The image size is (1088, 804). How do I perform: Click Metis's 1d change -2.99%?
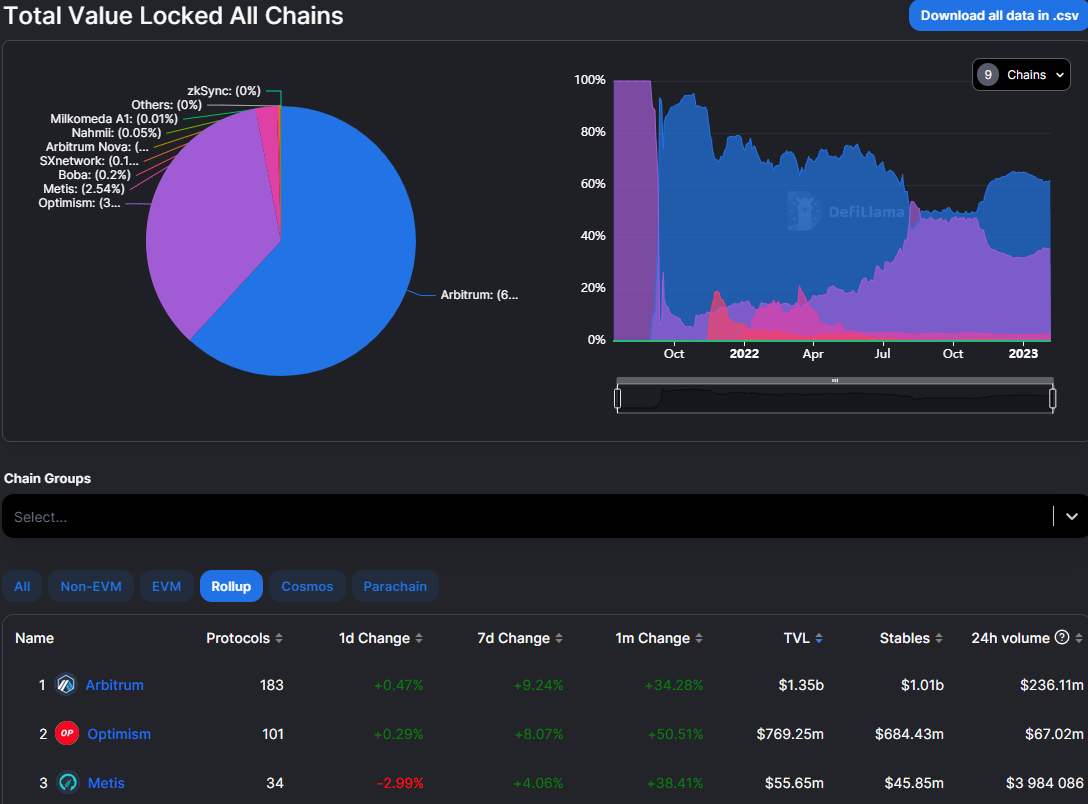click(400, 783)
